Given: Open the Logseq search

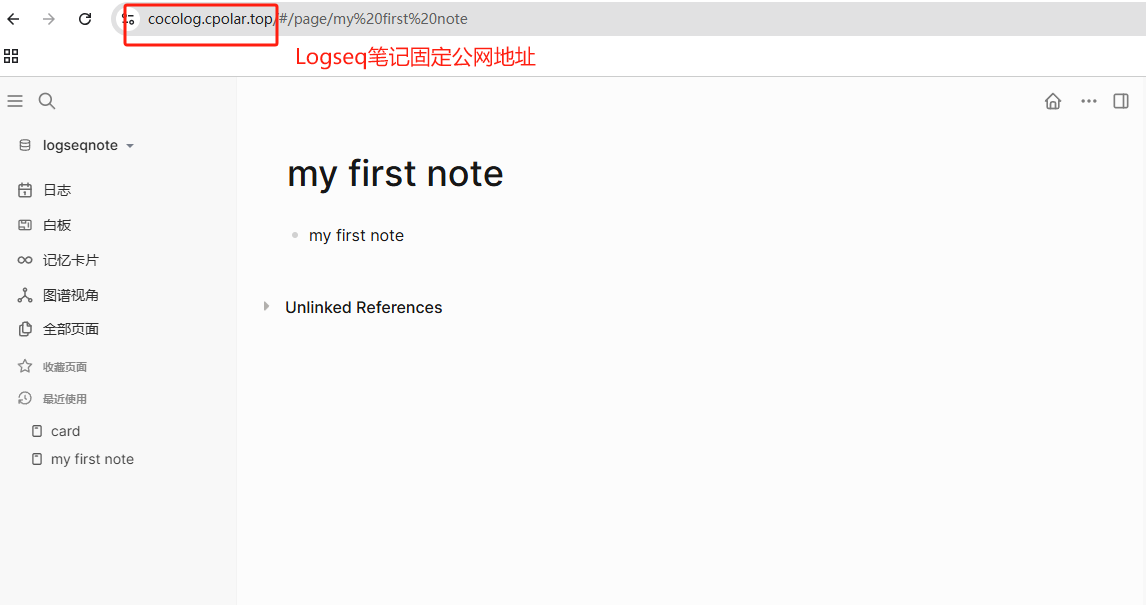Looking at the screenshot, I should [x=46, y=101].
